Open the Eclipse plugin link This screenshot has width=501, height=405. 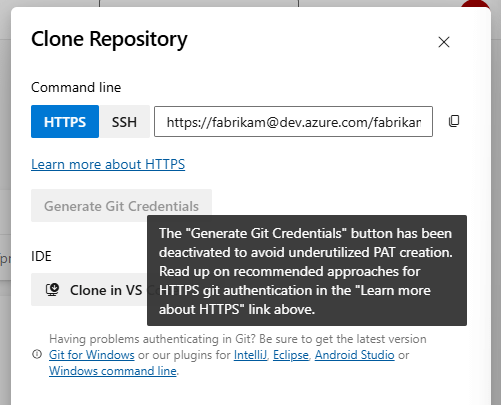pyautogui.click(x=291, y=355)
